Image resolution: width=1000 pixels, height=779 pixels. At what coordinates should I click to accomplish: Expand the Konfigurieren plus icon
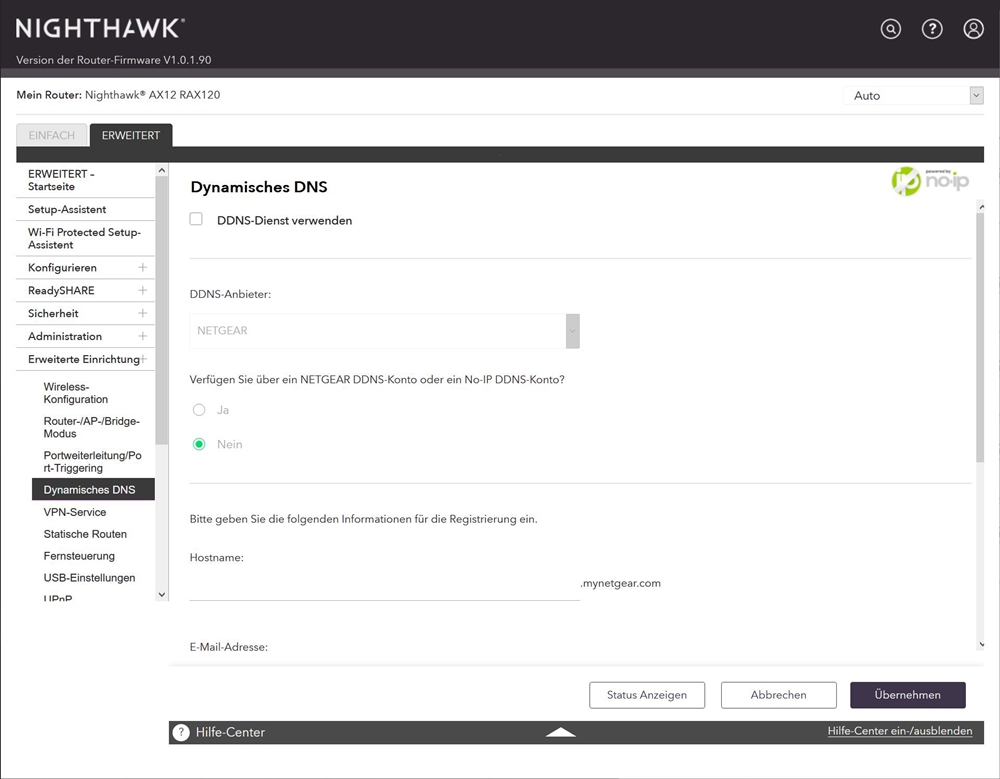pos(142,268)
